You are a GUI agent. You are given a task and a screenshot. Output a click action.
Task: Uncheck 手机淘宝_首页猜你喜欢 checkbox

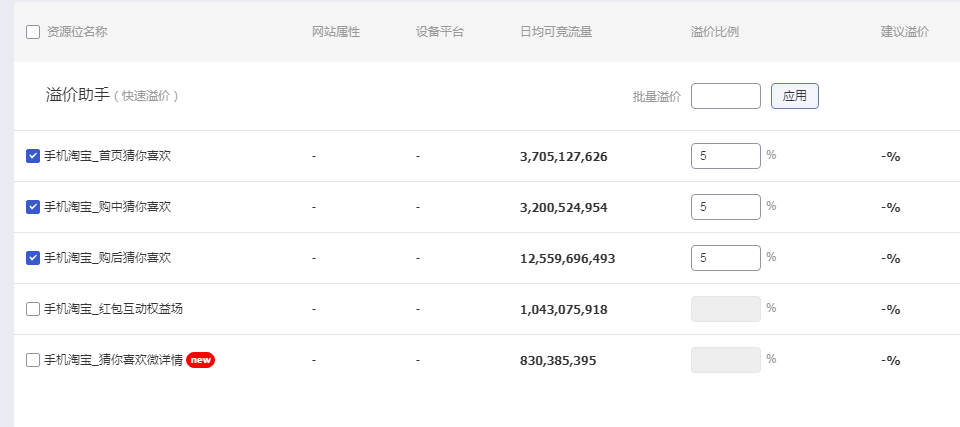point(33,156)
